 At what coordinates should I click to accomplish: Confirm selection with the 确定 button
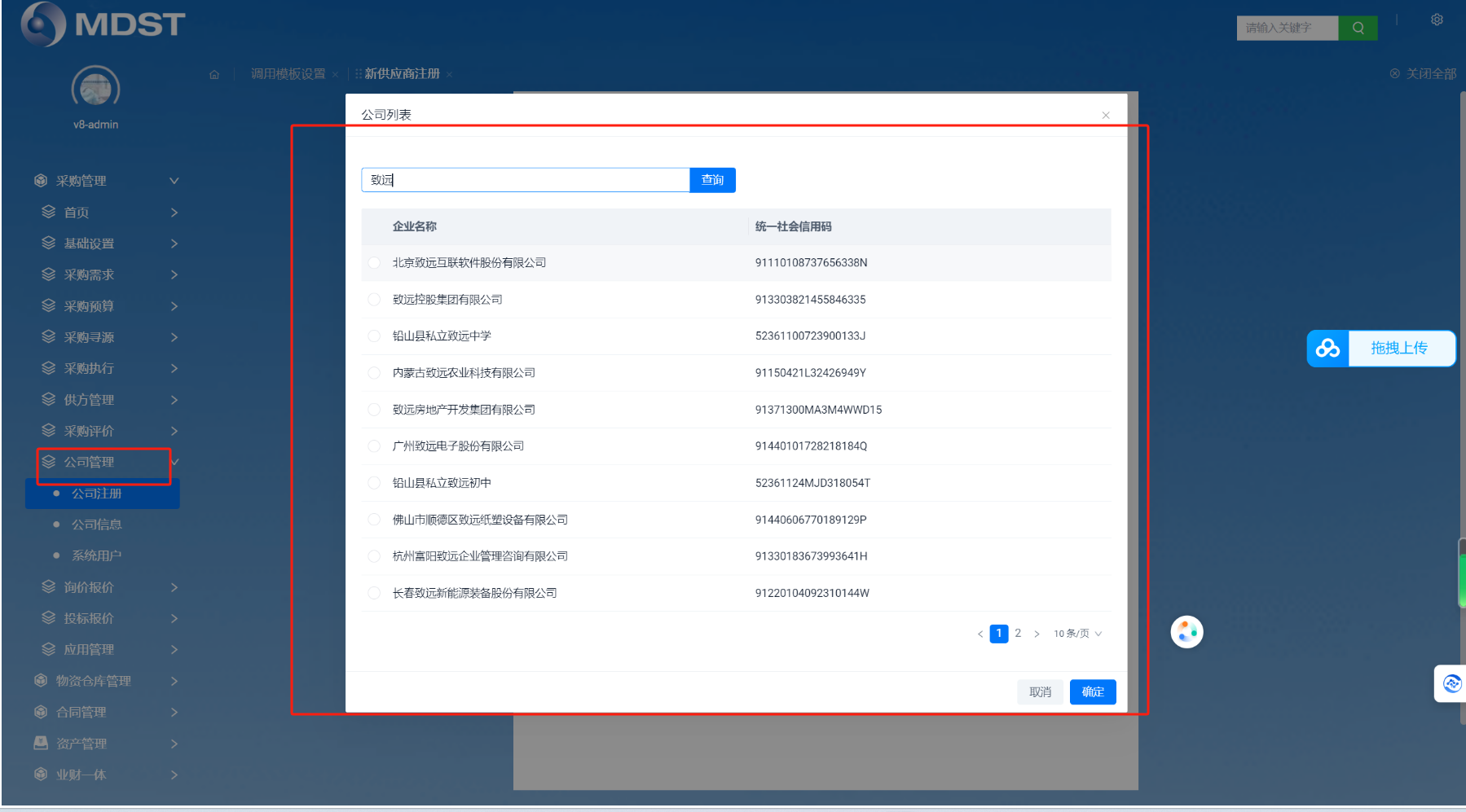click(x=1093, y=691)
